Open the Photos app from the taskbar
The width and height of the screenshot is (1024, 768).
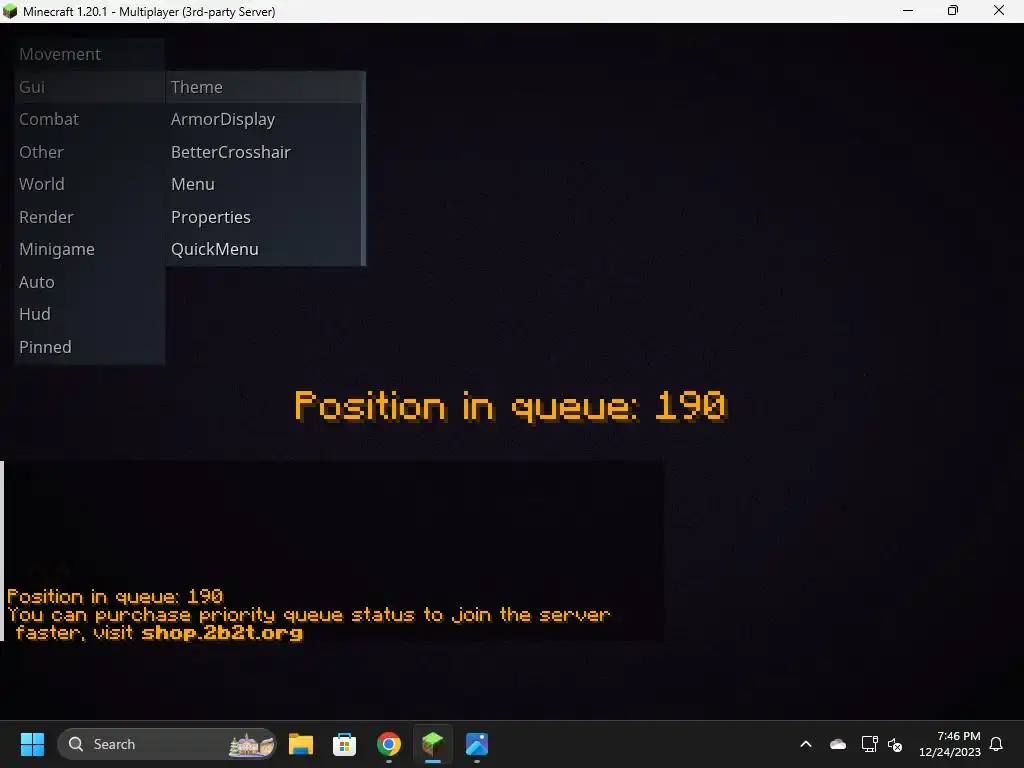coord(477,744)
